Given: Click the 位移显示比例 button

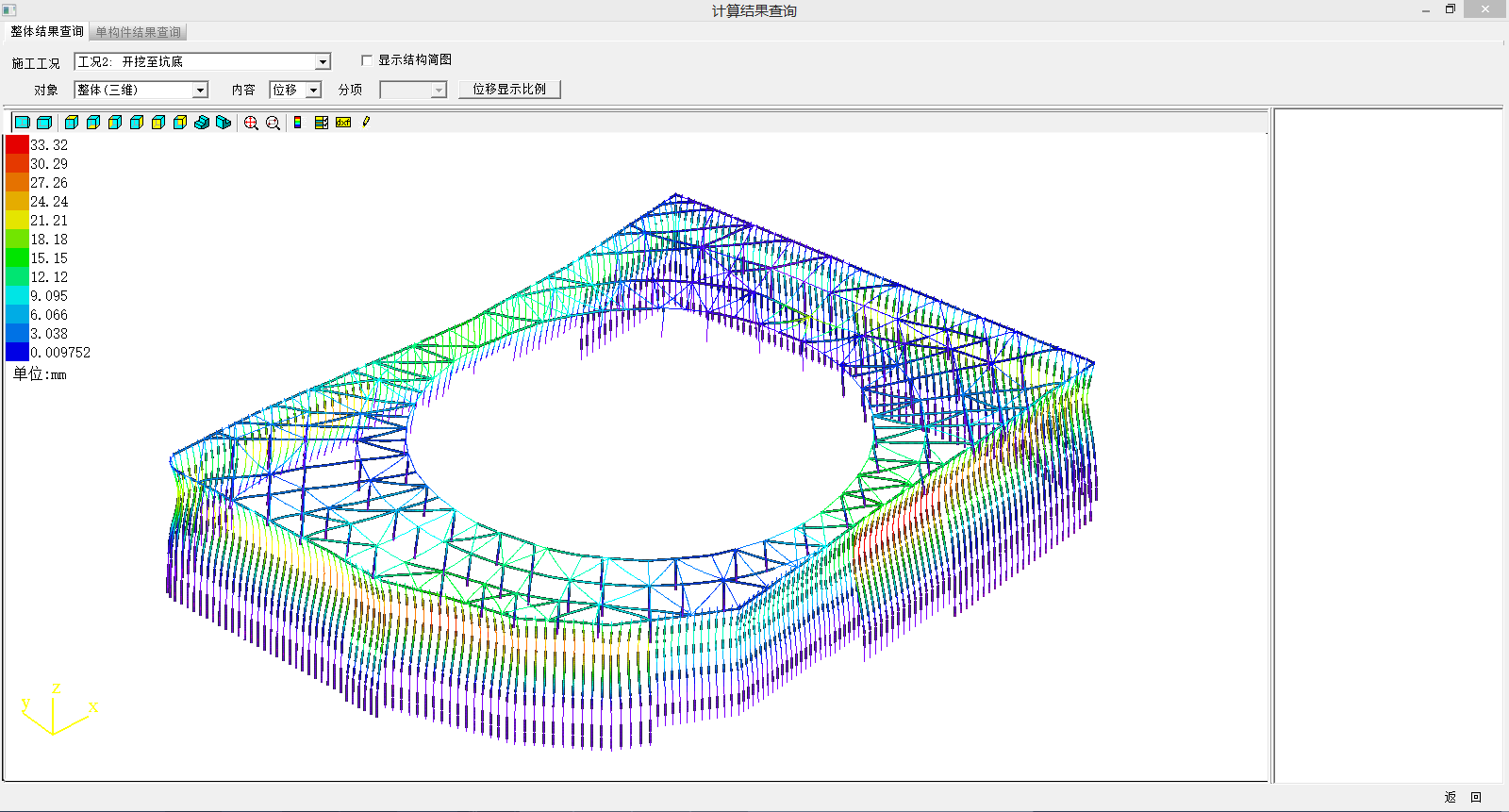Looking at the screenshot, I should click(509, 90).
